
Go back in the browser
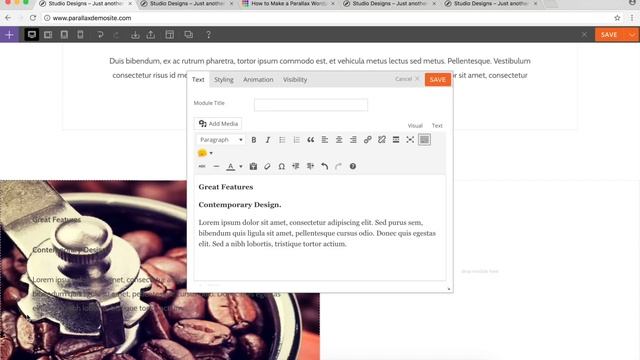point(8,18)
